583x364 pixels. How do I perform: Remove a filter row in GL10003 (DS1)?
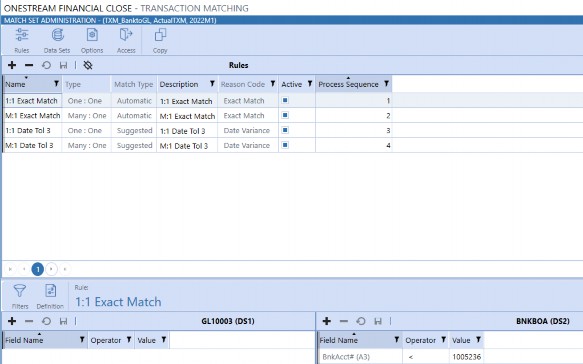(x=29, y=321)
